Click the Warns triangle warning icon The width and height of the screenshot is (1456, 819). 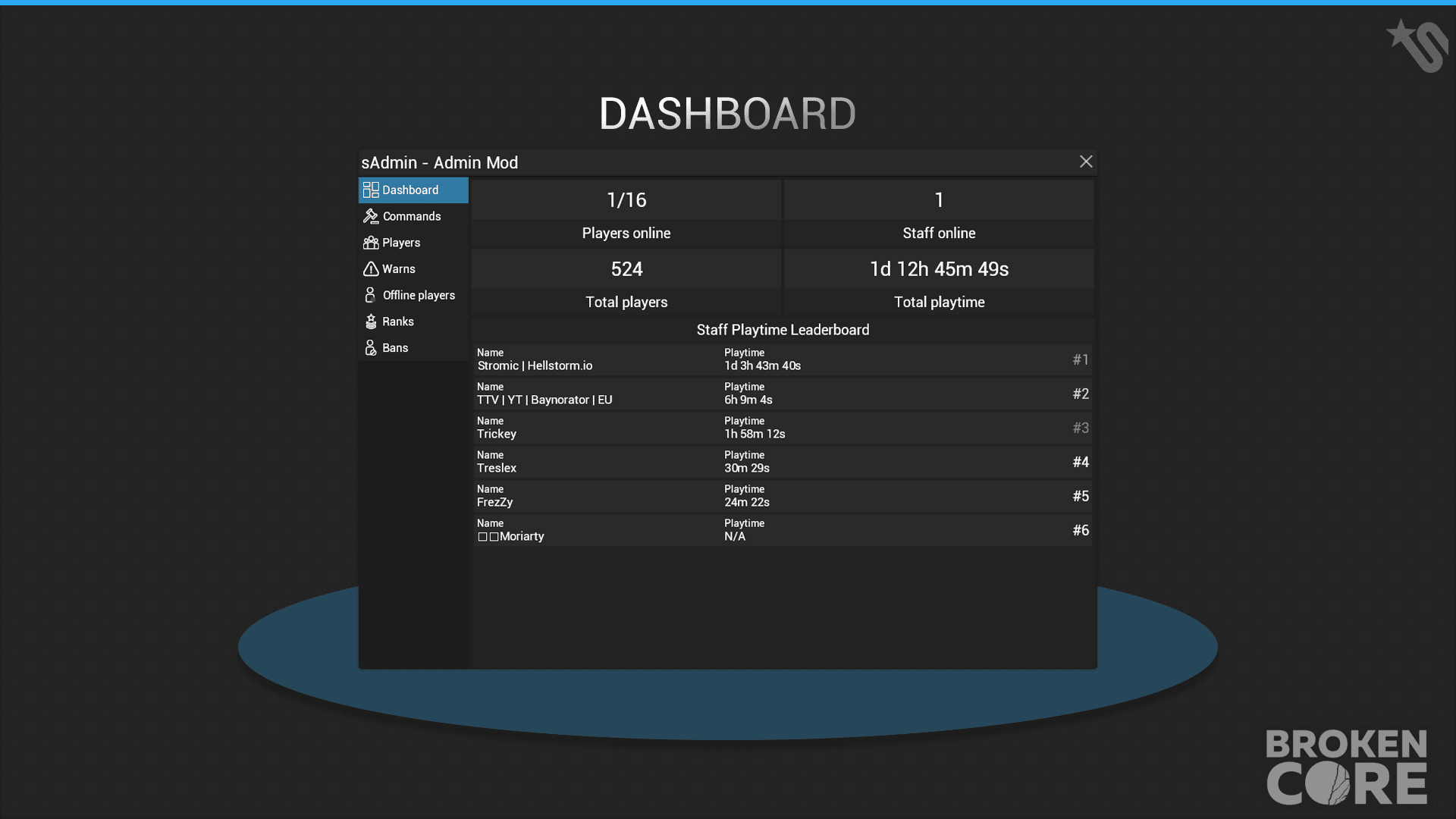(x=371, y=268)
